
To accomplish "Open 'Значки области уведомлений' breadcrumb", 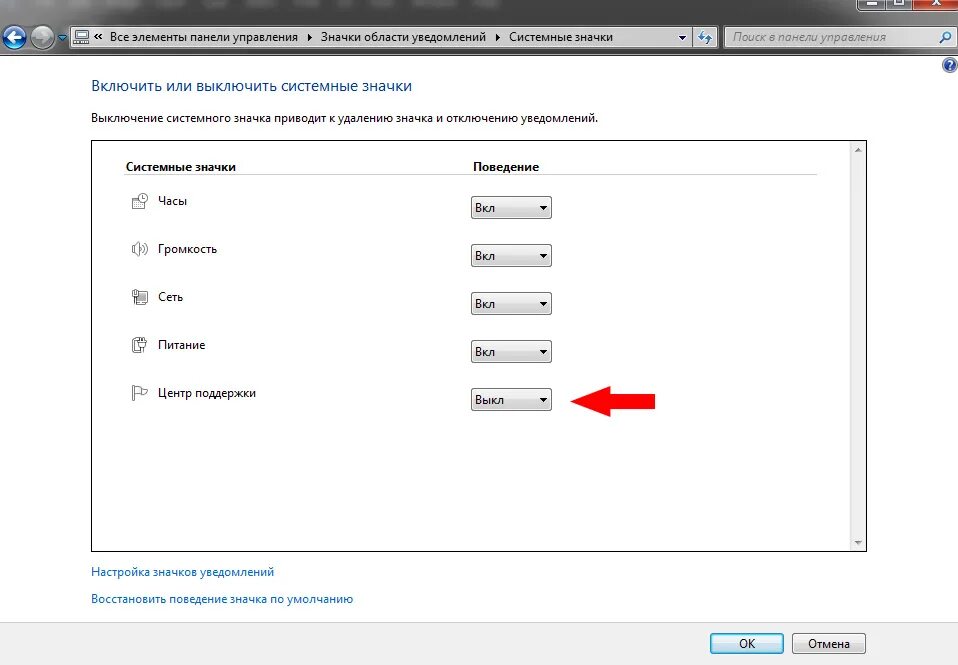I will tap(403, 37).
